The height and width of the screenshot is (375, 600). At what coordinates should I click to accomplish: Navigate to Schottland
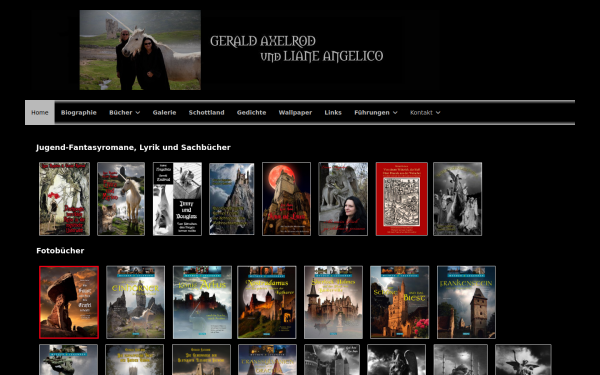pos(206,112)
